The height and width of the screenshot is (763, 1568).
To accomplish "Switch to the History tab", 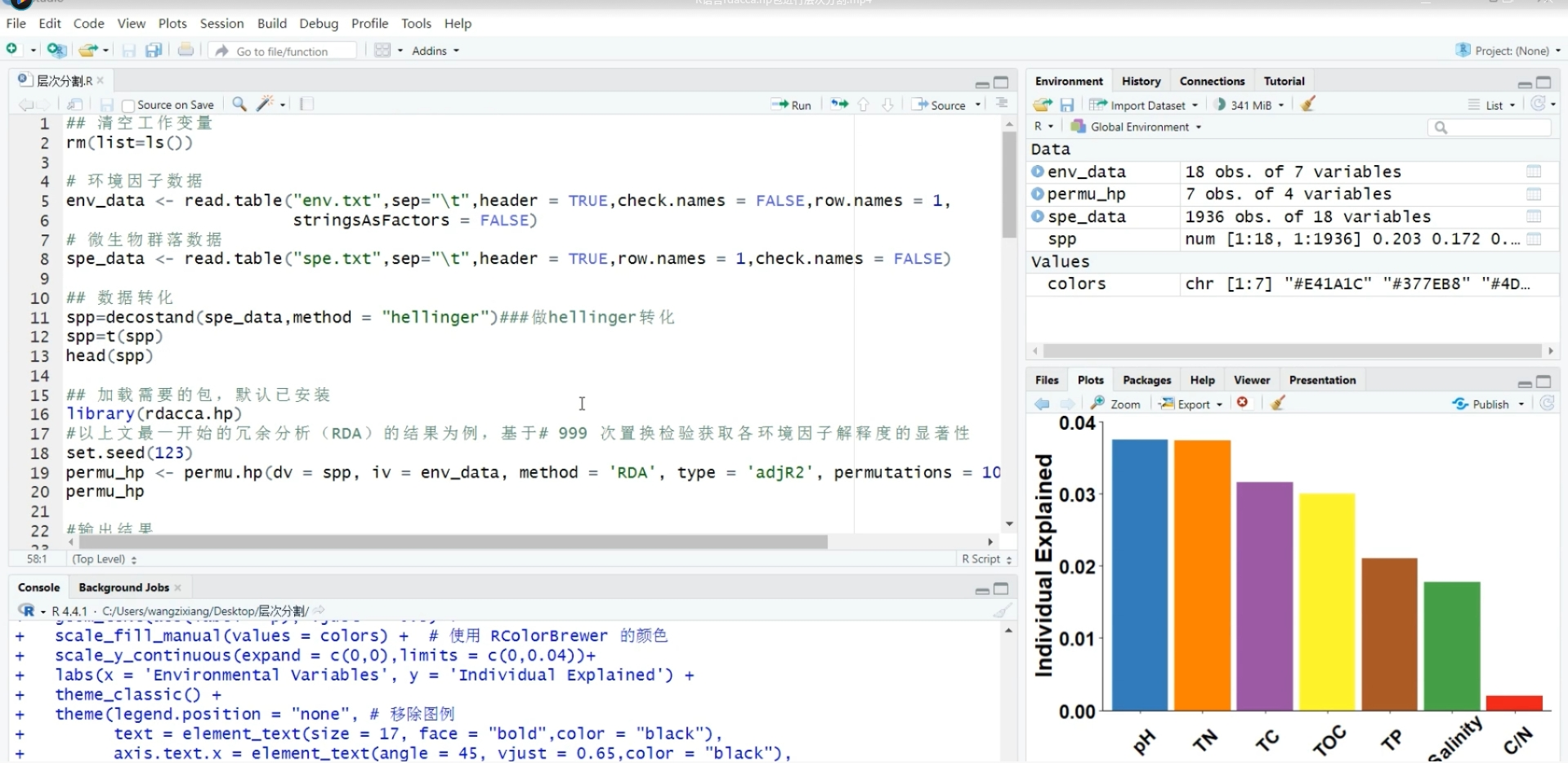I will [1141, 81].
